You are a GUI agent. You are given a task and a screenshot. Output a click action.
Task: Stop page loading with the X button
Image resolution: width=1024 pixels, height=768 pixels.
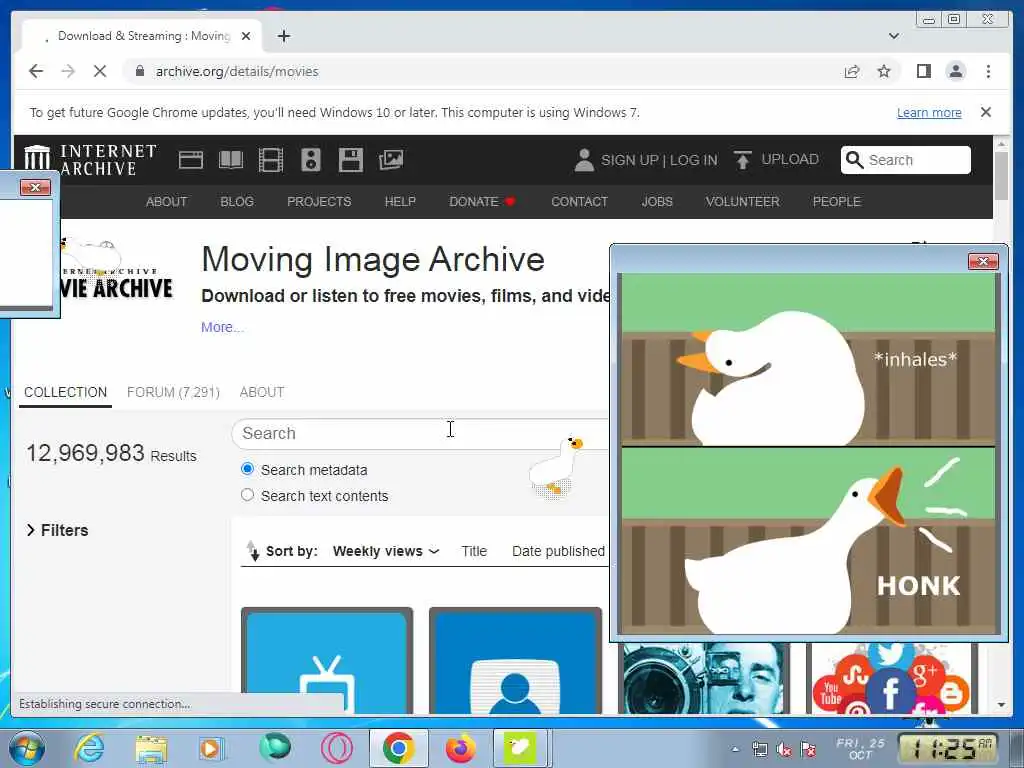pos(100,71)
